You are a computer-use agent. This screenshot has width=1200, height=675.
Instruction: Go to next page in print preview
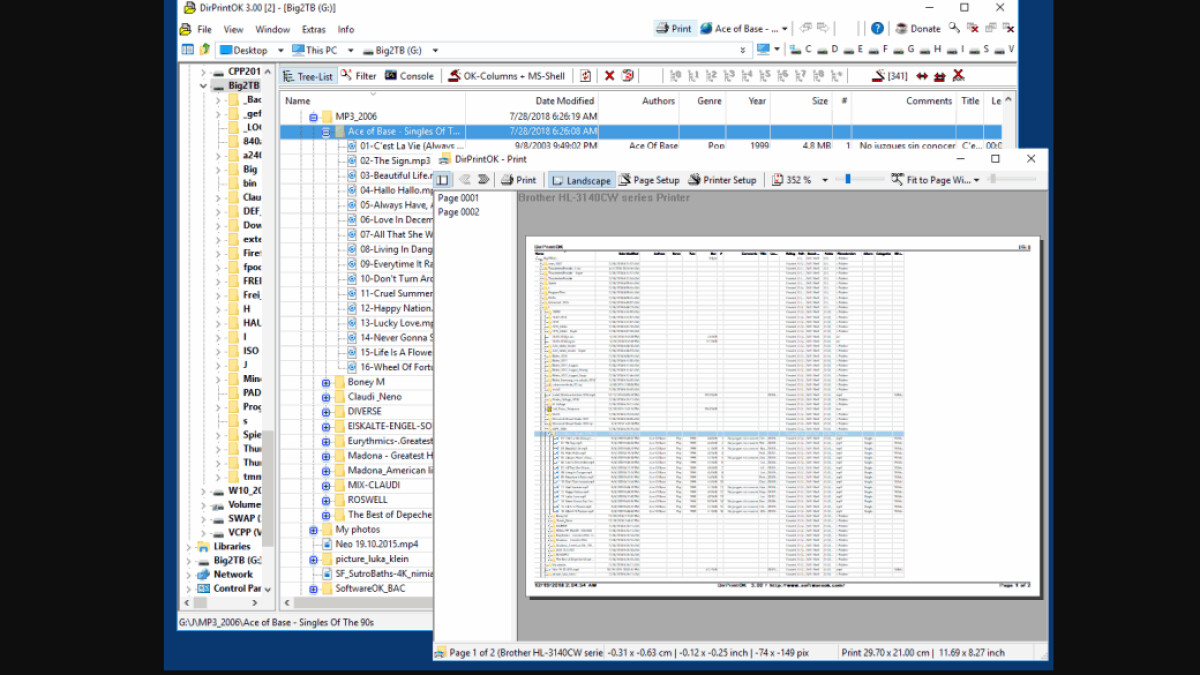tap(484, 180)
